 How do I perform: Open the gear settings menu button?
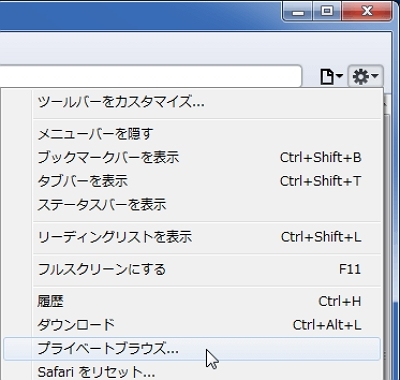tap(365, 77)
